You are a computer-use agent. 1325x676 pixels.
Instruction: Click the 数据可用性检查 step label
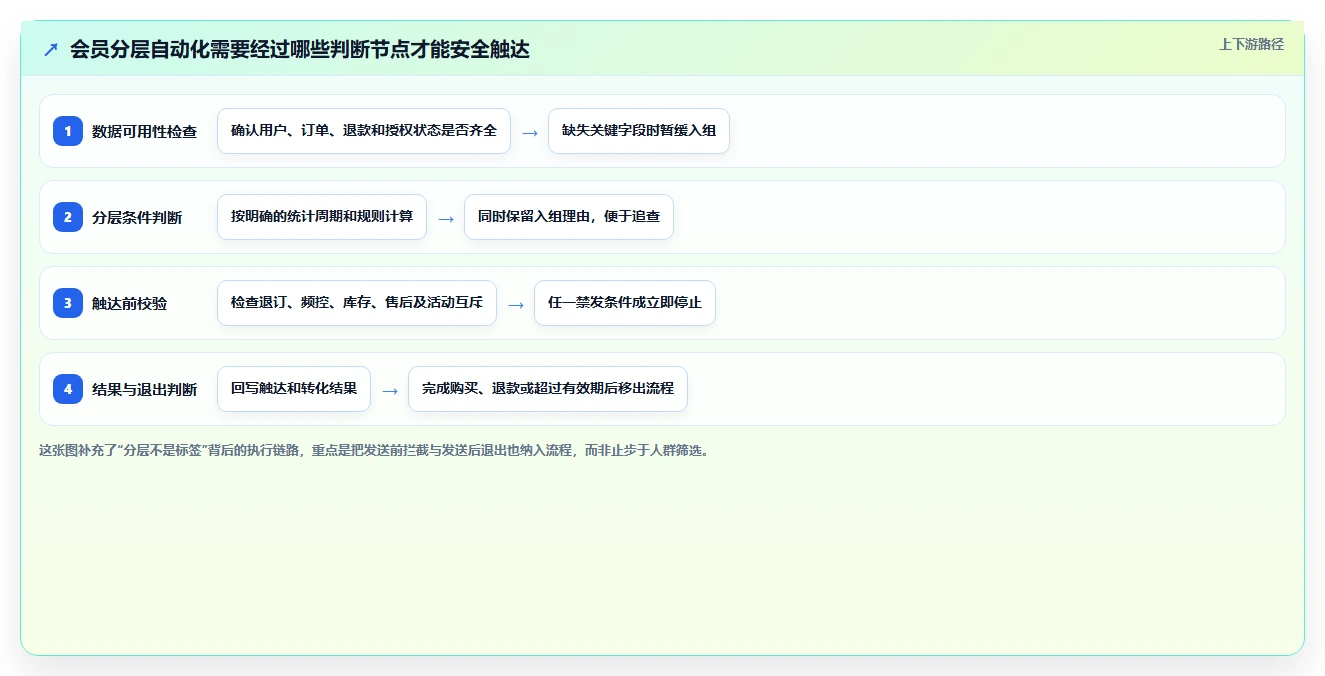(144, 131)
